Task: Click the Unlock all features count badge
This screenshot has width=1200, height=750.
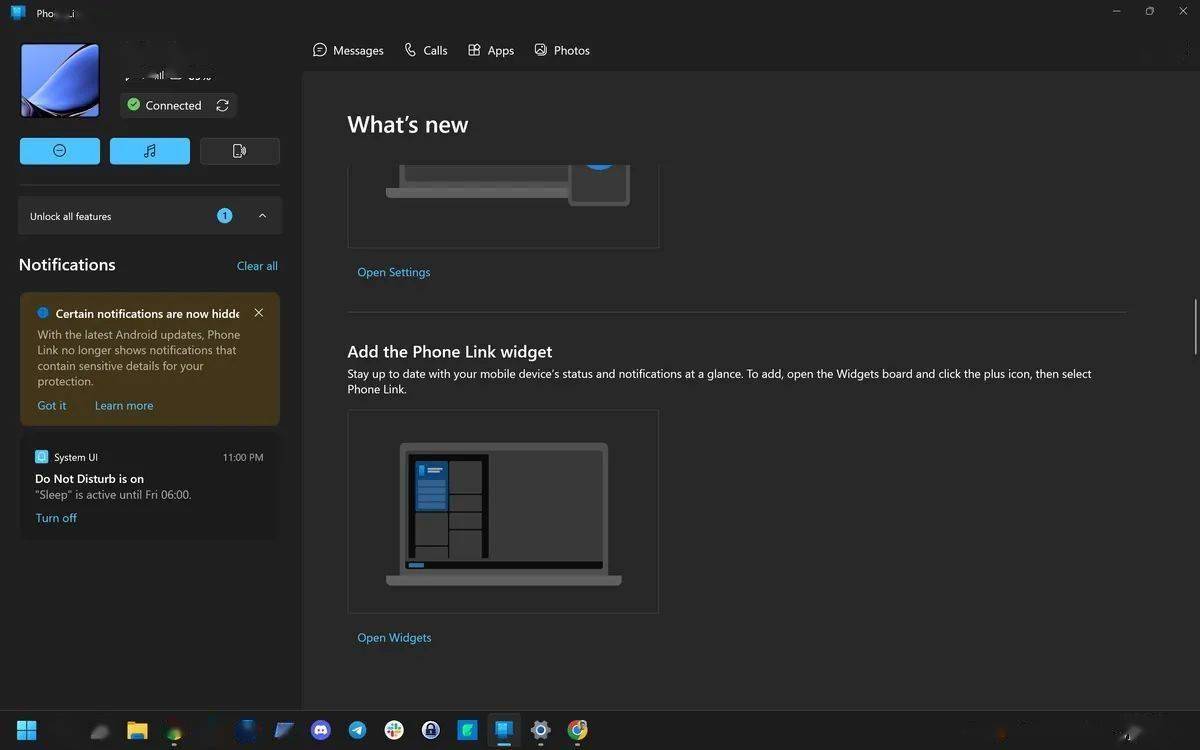Action: pyautogui.click(x=225, y=216)
